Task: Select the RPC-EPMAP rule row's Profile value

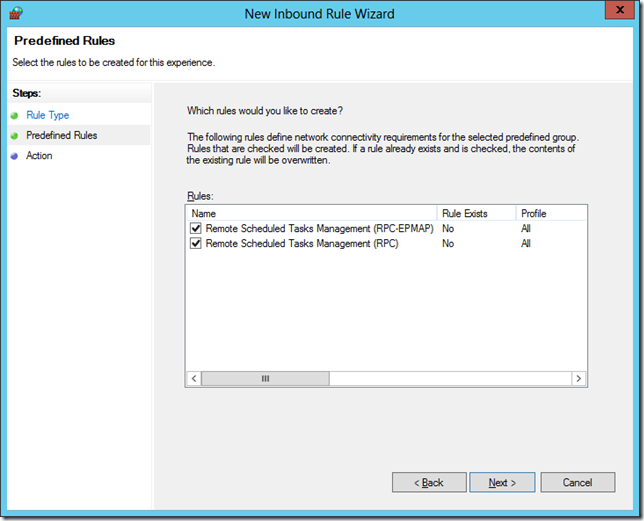Action: pyautogui.click(x=526, y=229)
